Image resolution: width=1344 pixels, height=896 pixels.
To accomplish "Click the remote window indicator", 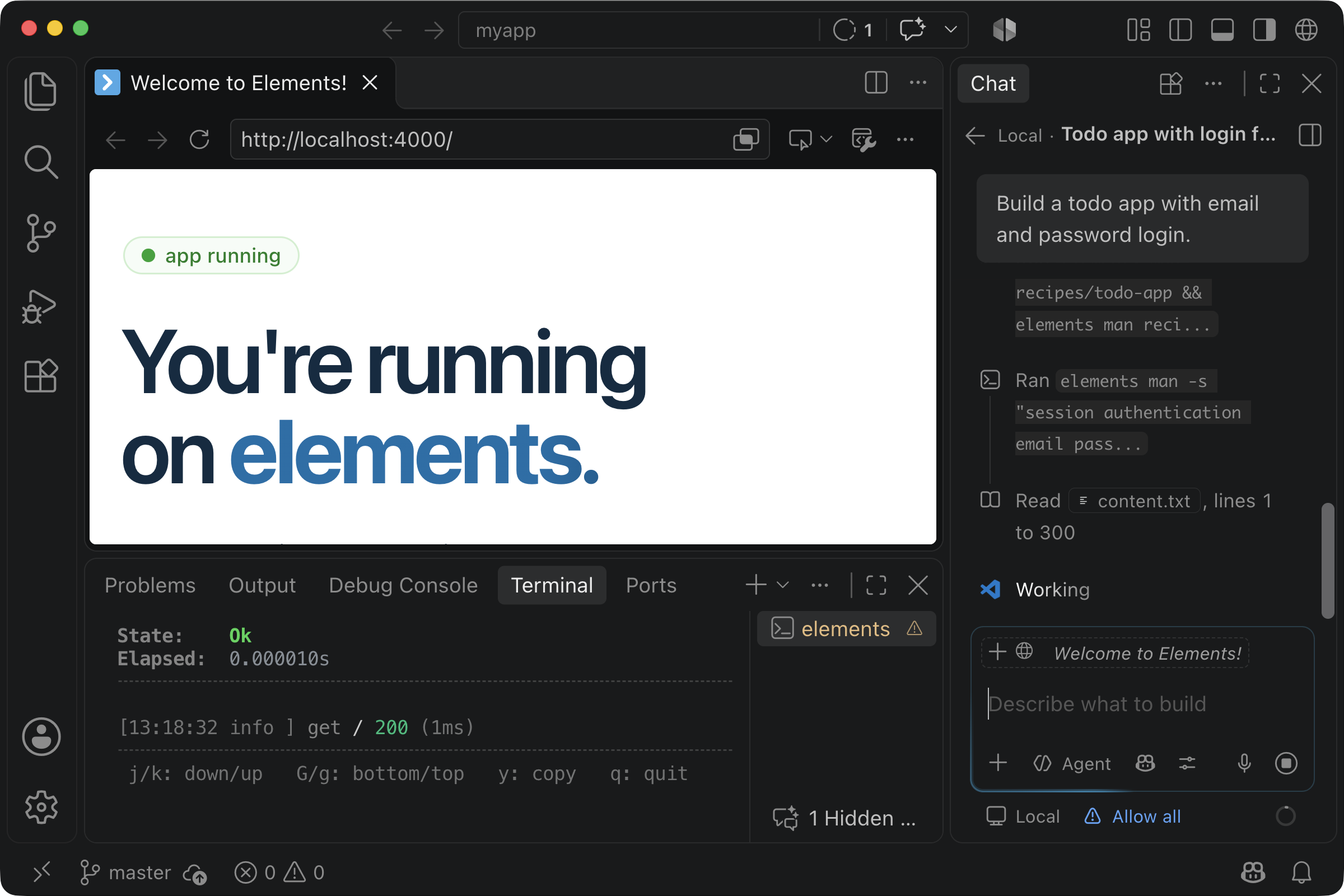I will pyautogui.click(x=41, y=872).
